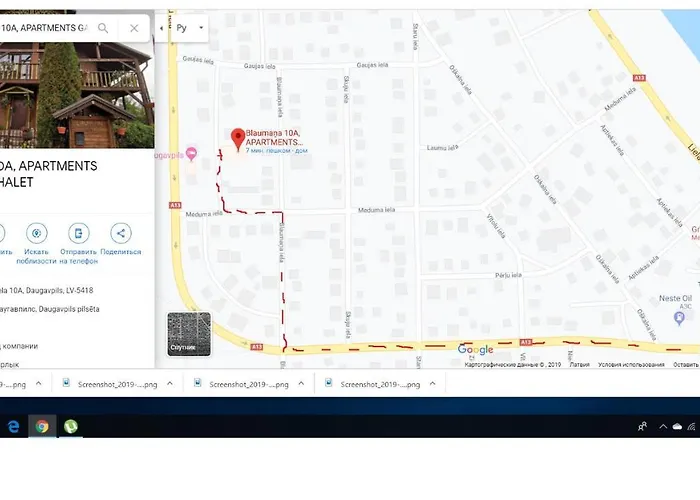
Task: Click the network icon in system tray
Action: (x=692, y=427)
